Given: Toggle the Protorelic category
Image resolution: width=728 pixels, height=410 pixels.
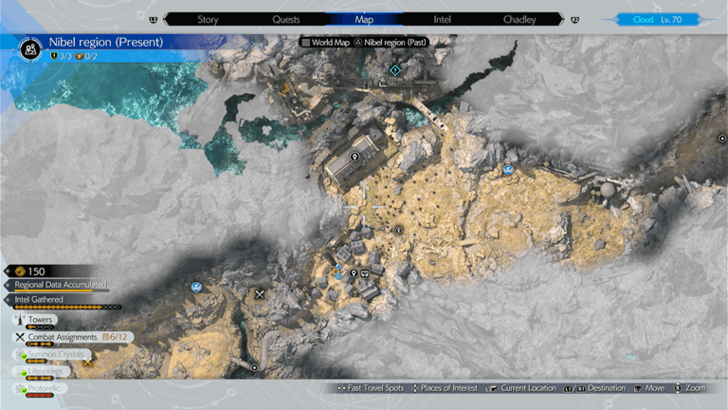Looking at the screenshot, I should [x=46, y=388].
